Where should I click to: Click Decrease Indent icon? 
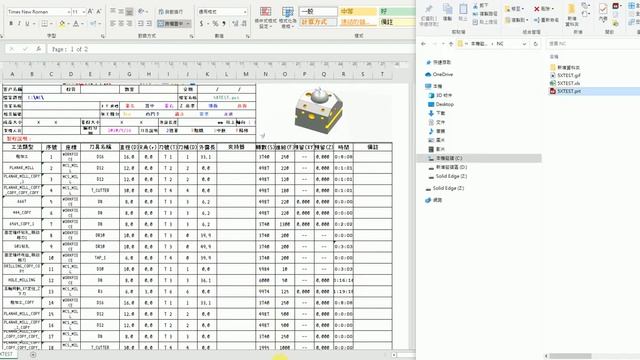coord(141,24)
